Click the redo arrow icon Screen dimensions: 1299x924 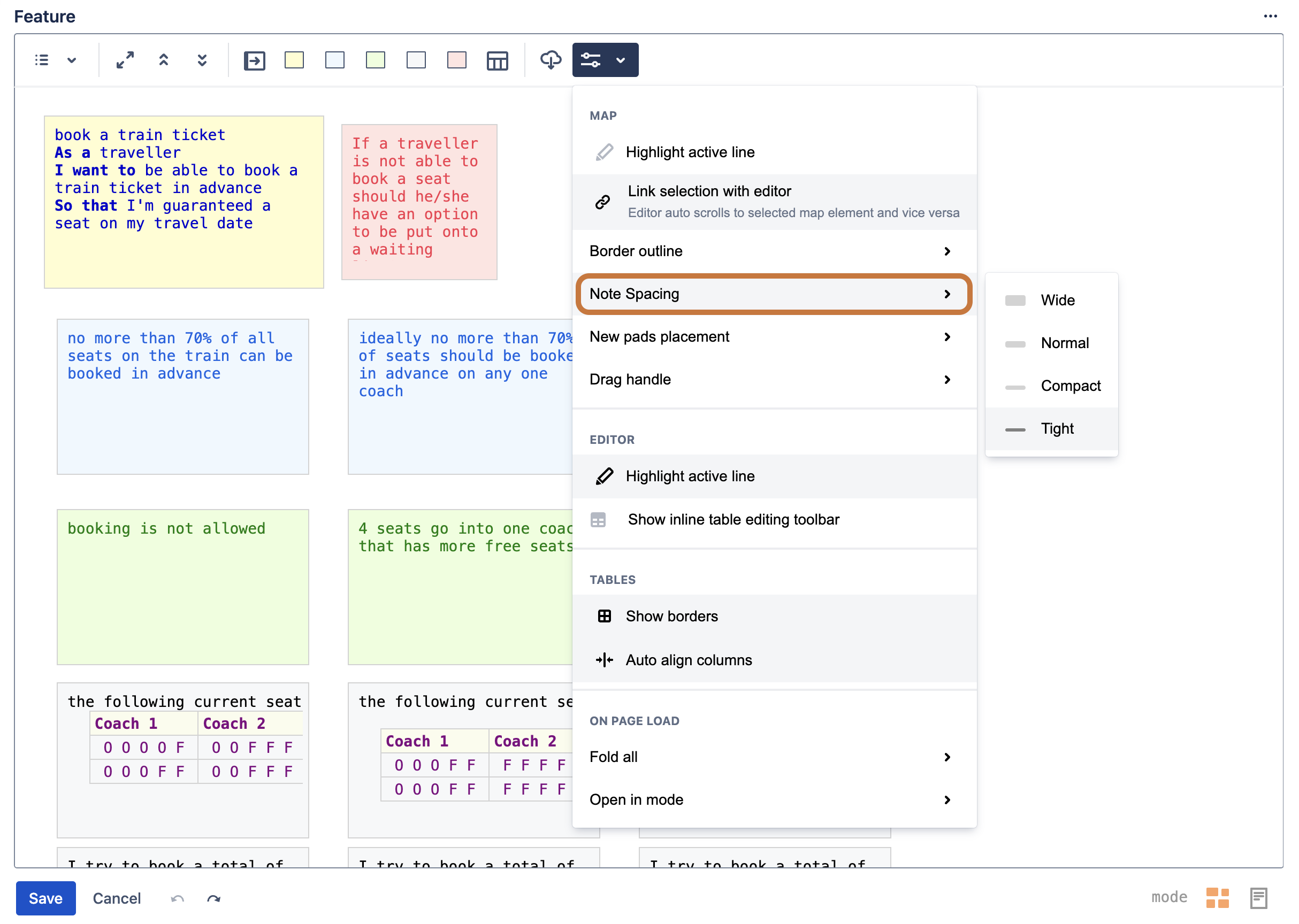[213, 899]
